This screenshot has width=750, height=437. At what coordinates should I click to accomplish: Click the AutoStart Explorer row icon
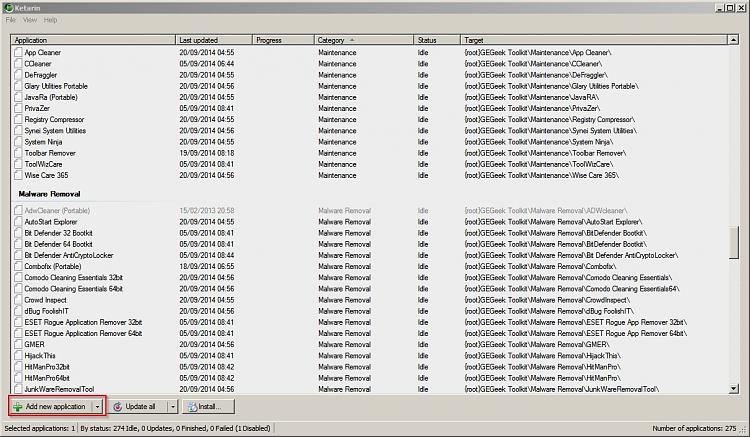tap(18, 221)
